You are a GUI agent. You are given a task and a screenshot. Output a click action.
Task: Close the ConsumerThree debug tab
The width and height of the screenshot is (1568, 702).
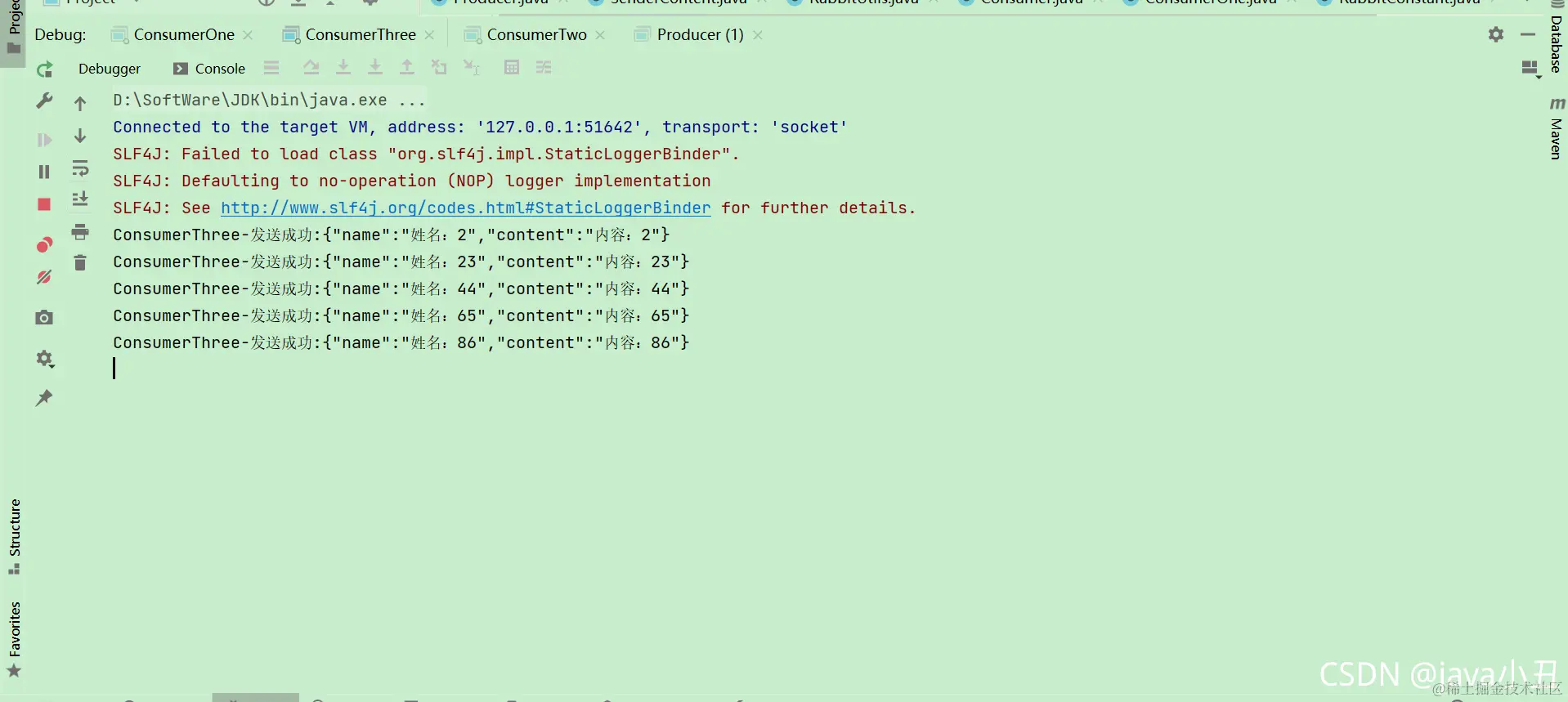point(429,35)
